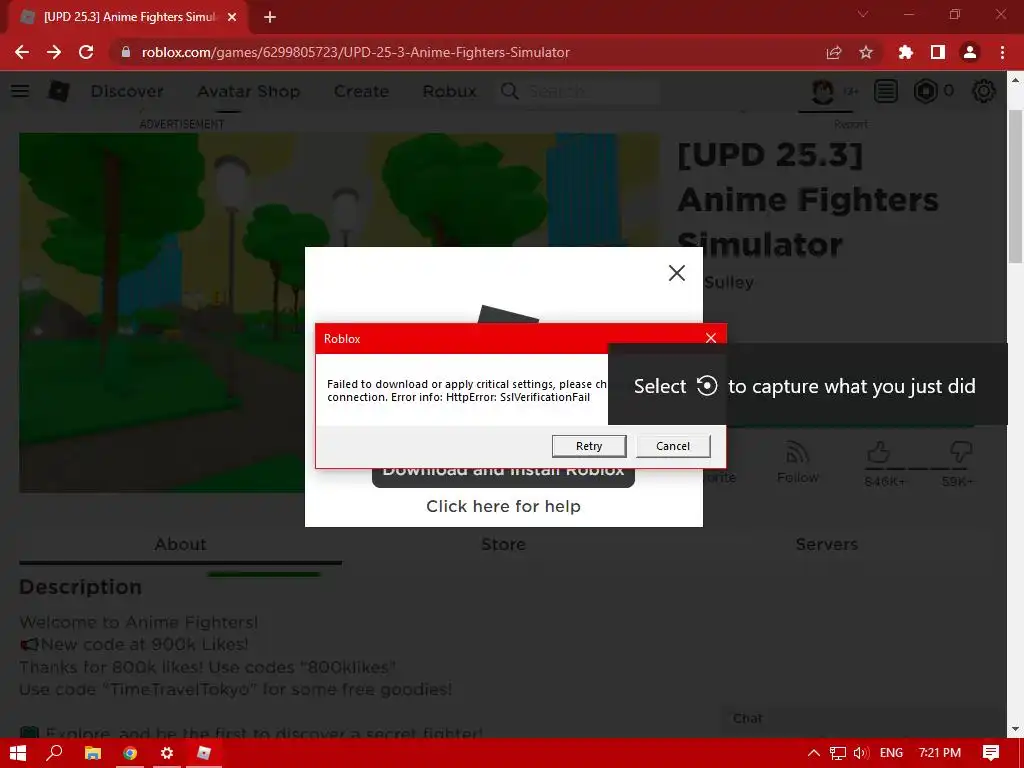Screen dimensions: 1024x768
Task: Switch to the About tab
Action: point(180,544)
